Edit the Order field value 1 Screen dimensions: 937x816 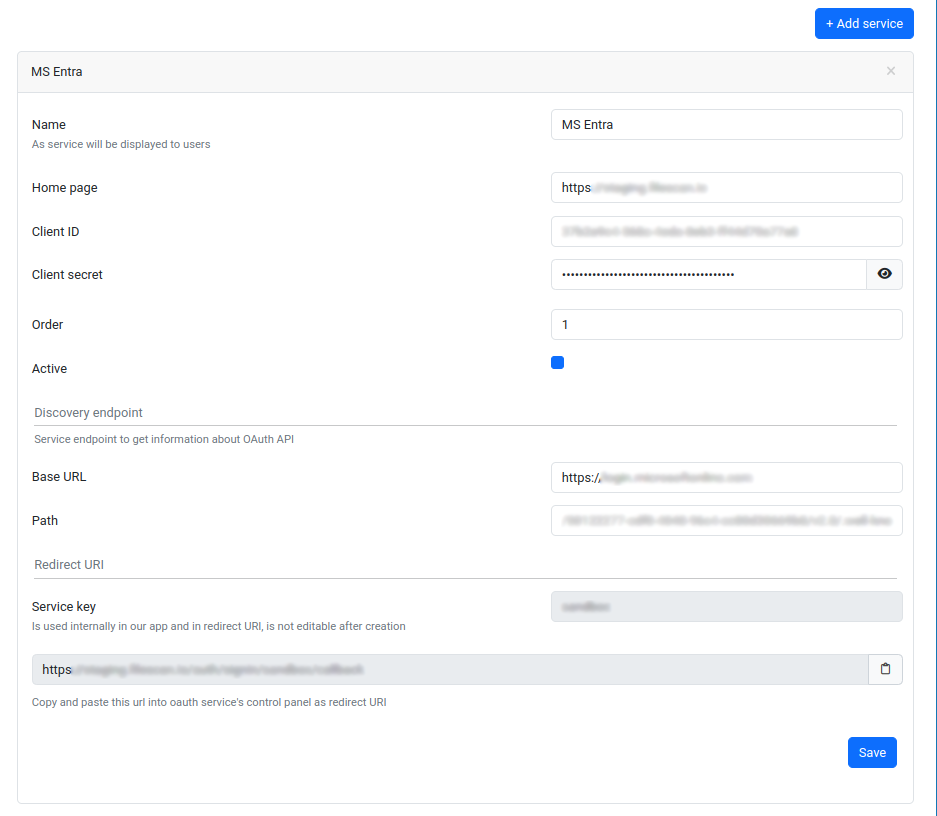tap(727, 324)
